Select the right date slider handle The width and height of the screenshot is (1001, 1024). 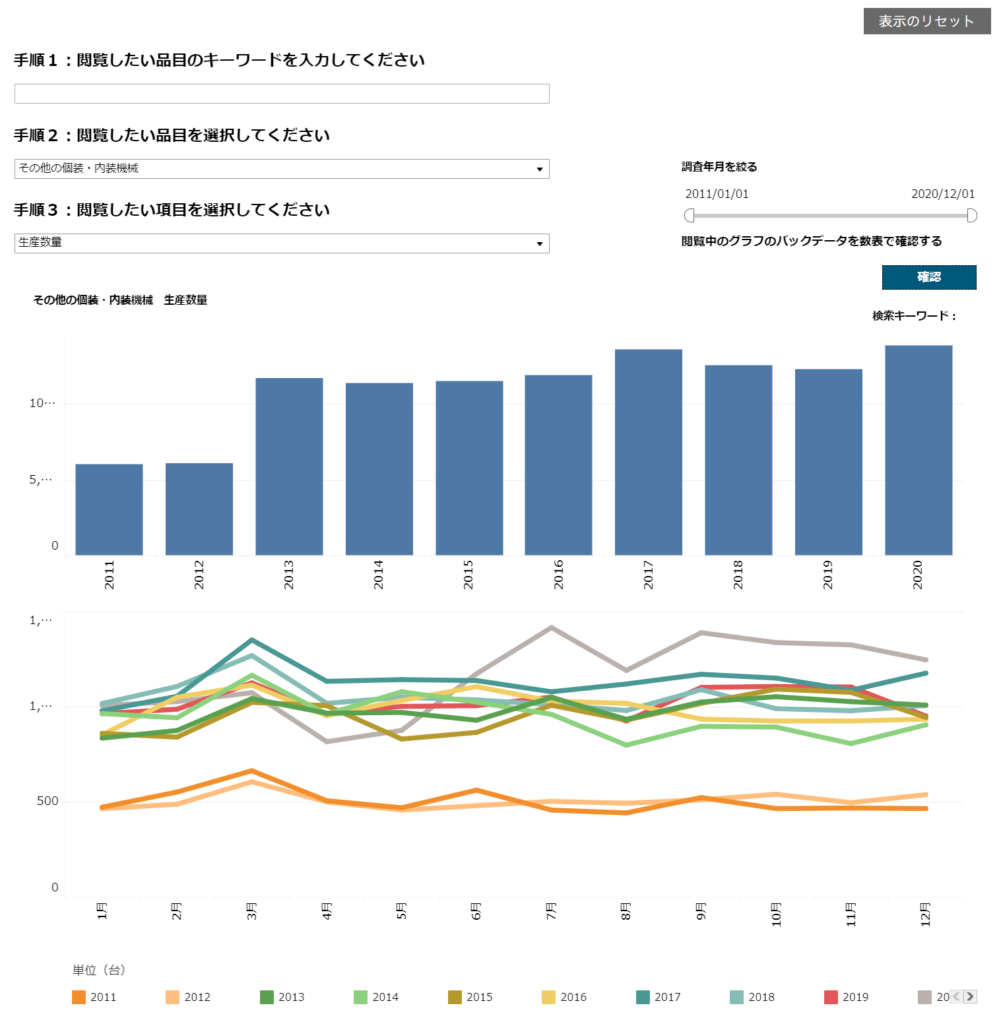click(972, 216)
